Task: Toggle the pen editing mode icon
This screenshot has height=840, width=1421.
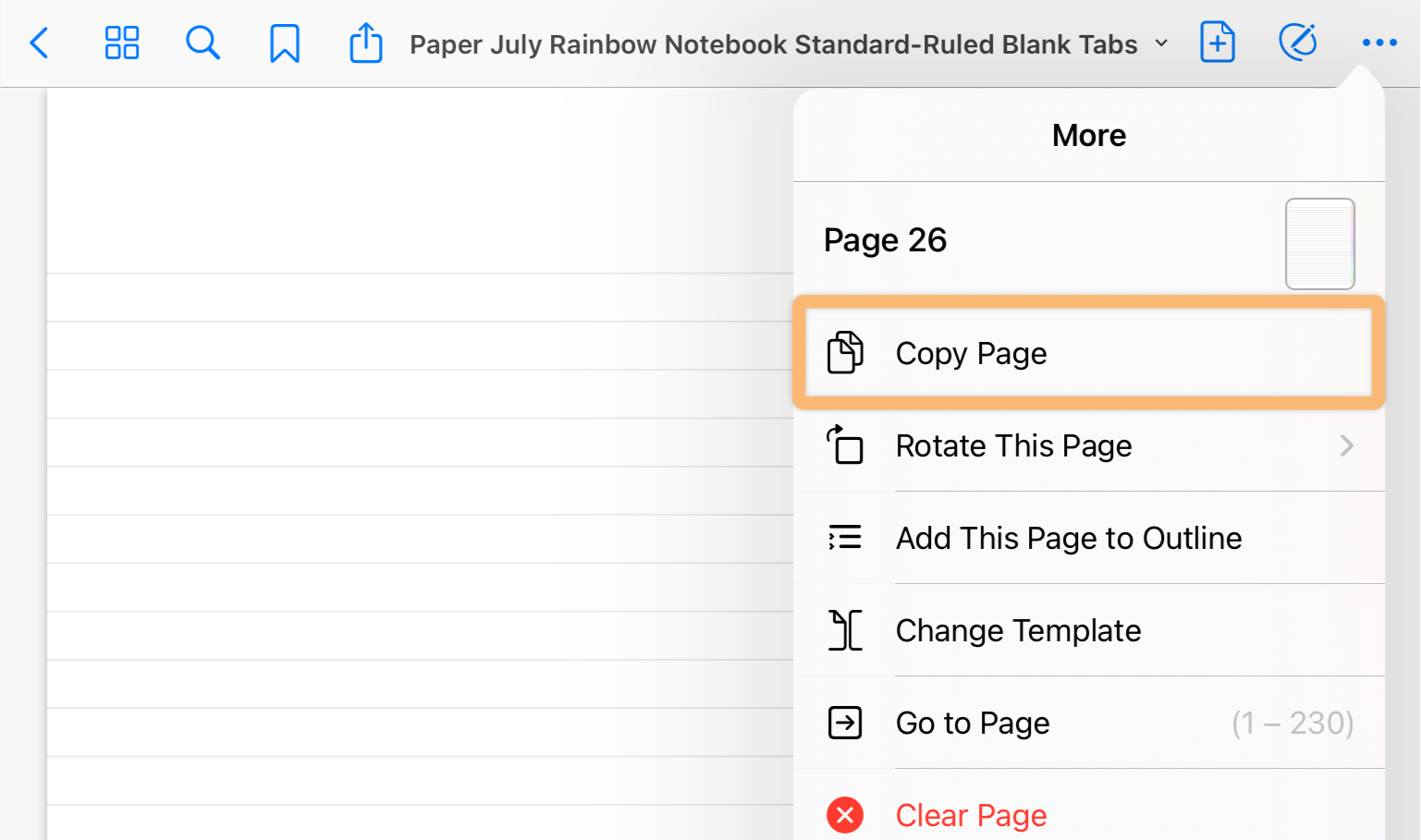Action: (x=1298, y=43)
